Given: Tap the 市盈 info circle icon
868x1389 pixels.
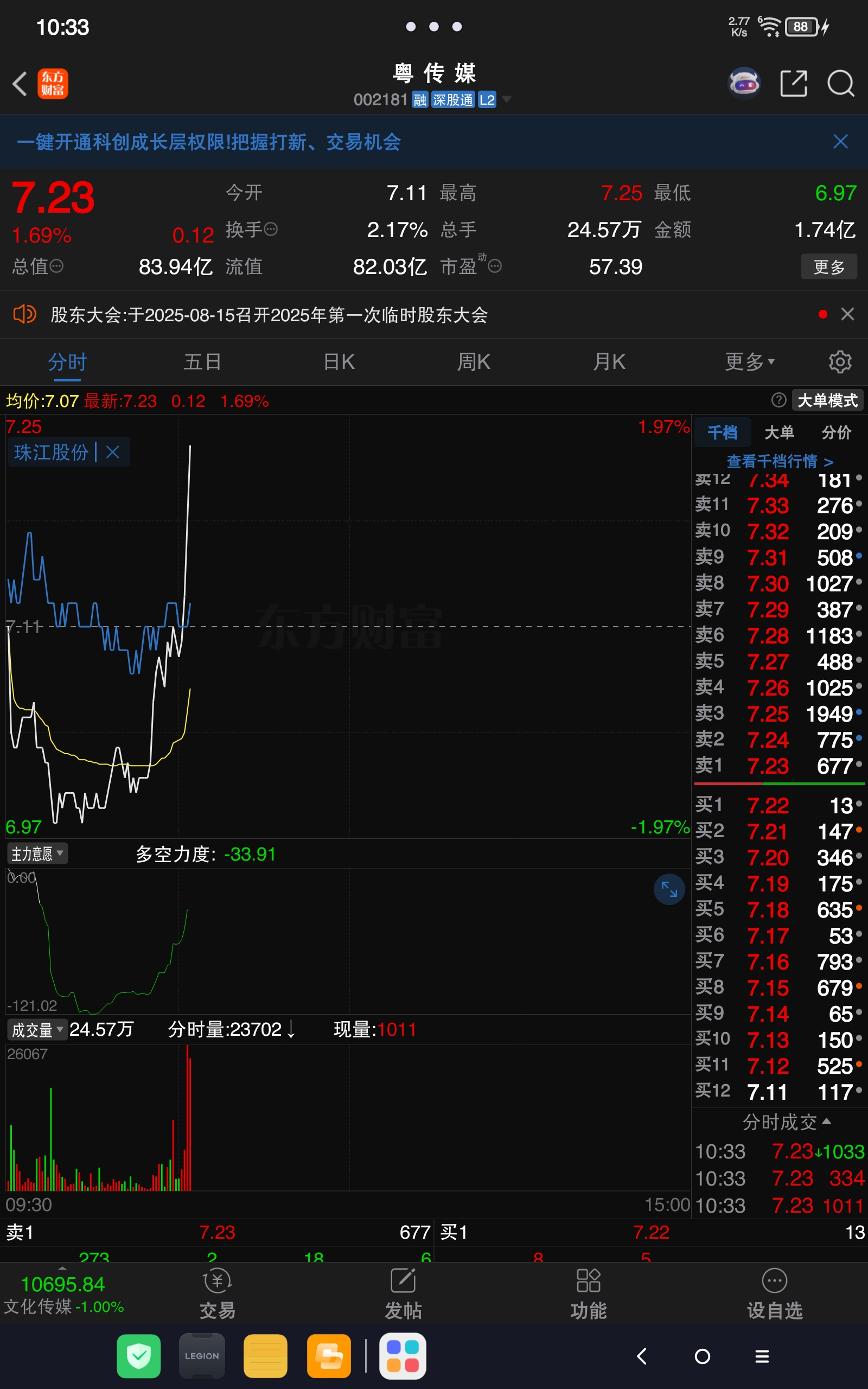Looking at the screenshot, I should 495,266.
